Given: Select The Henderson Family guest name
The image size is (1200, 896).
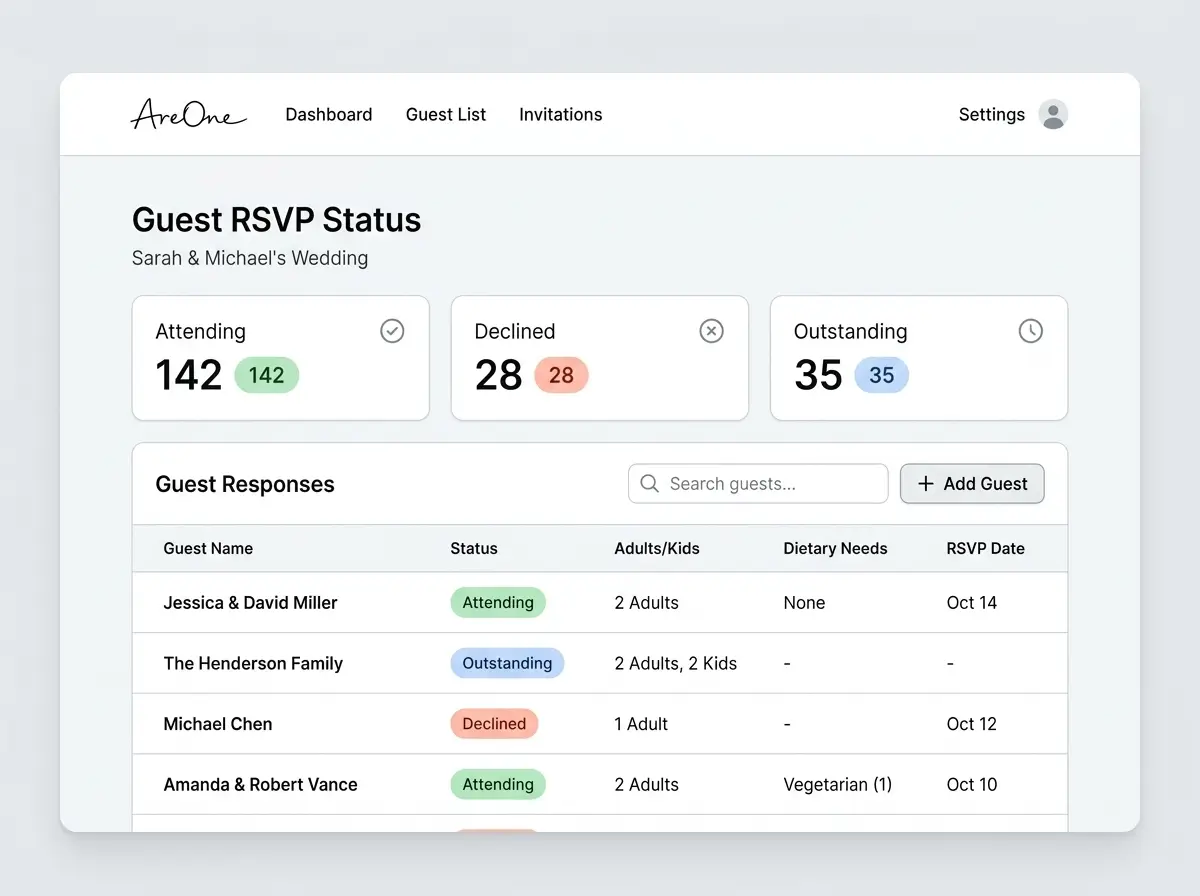Looking at the screenshot, I should 253,663.
